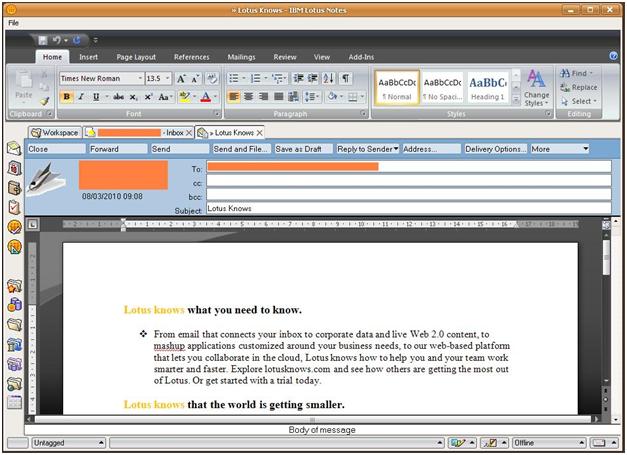Screen dimensions: 627x455
Task: Toggle Italic formatting
Action: (81, 97)
